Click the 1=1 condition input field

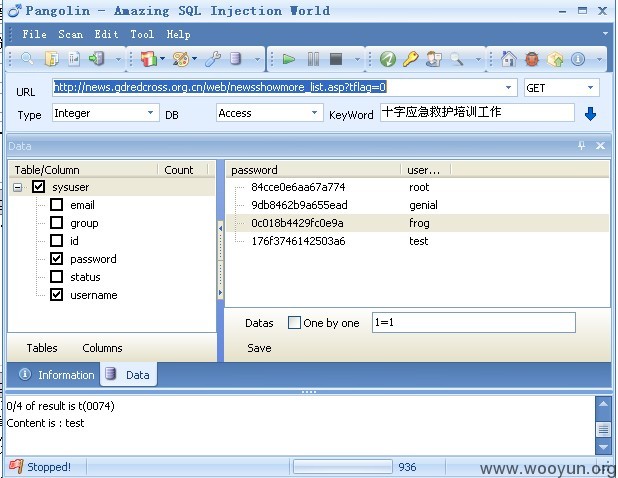[x=474, y=322]
